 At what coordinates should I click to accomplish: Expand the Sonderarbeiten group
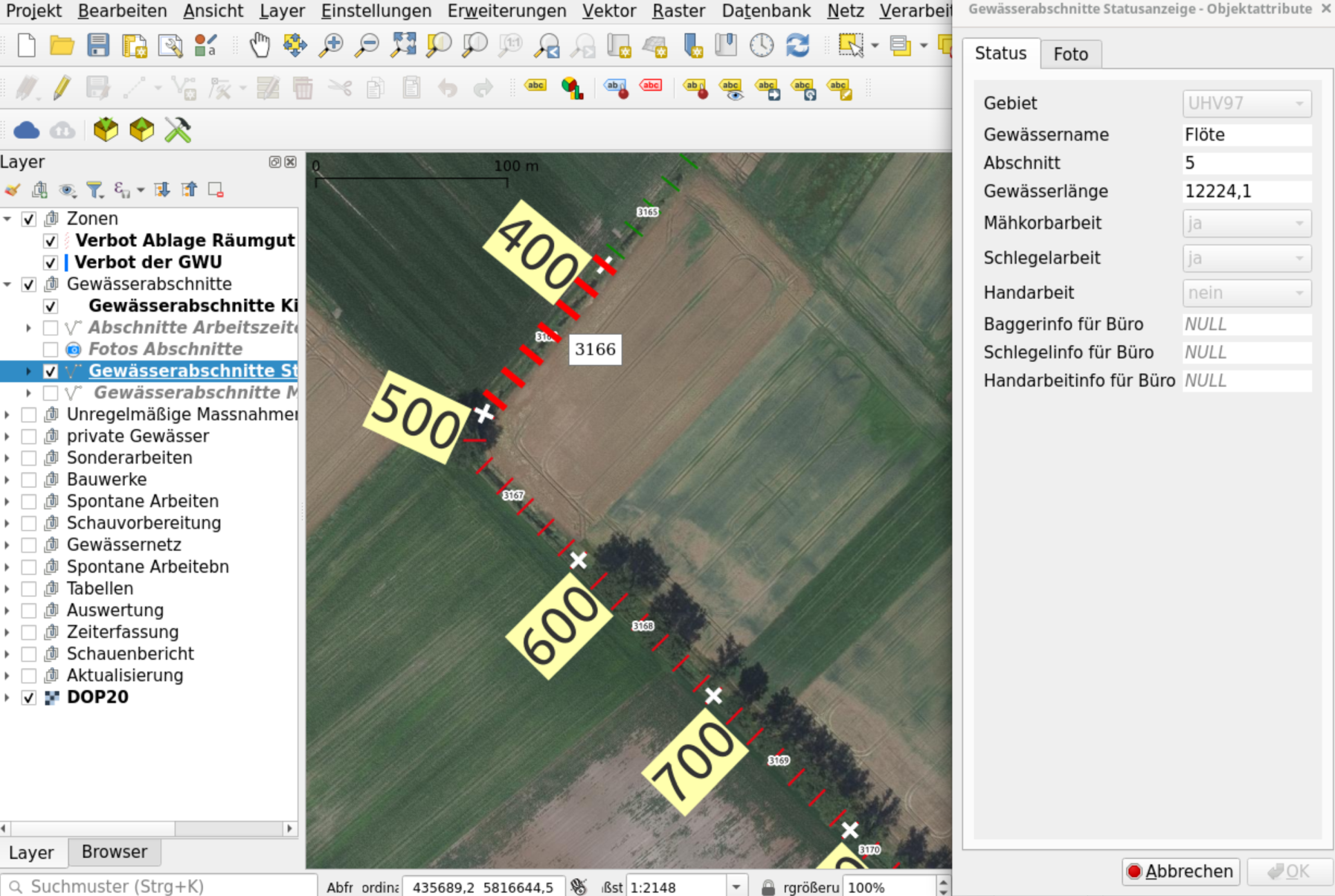(7, 458)
